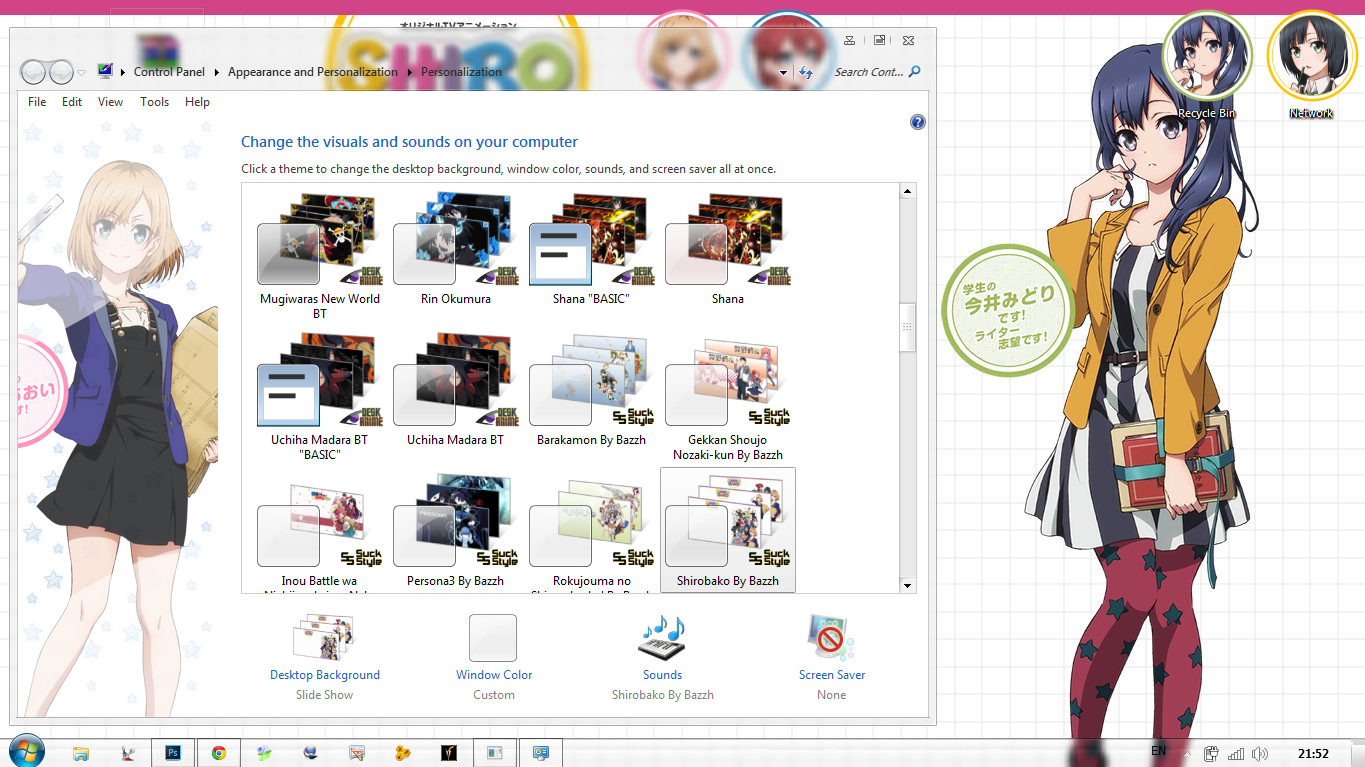Open Photoshop from the taskbar
Image resolution: width=1365 pixels, height=767 pixels.
[x=173, y=752]
